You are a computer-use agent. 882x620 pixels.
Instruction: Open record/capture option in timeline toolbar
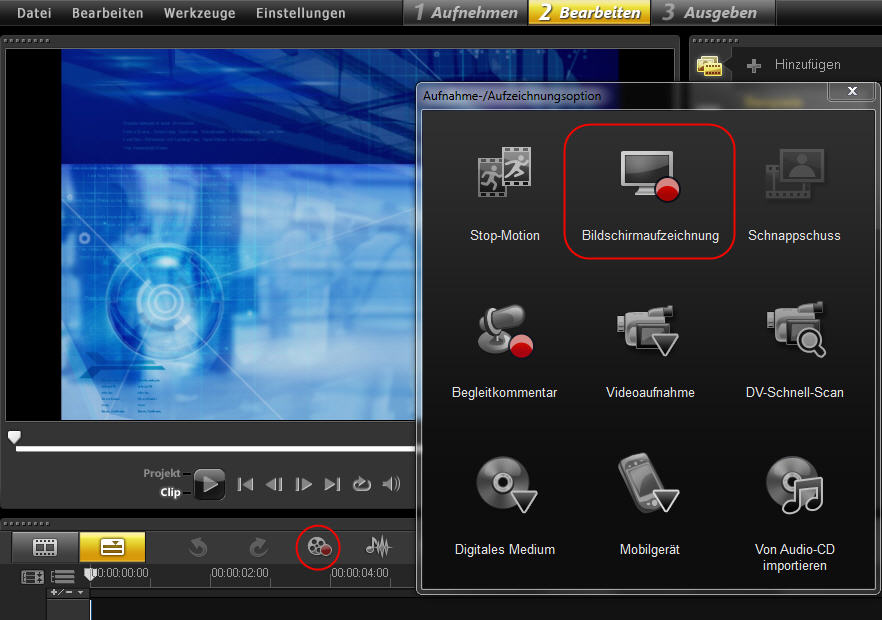[319, 546]
